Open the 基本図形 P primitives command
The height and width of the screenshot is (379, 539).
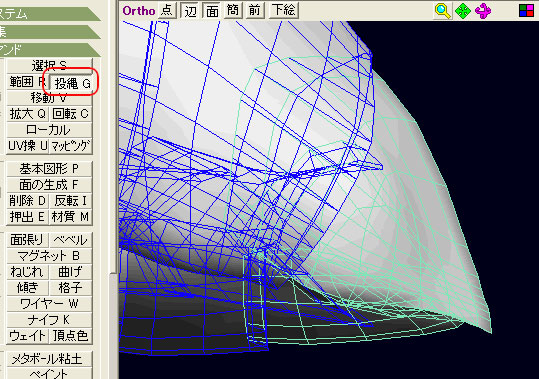(49, 169)
